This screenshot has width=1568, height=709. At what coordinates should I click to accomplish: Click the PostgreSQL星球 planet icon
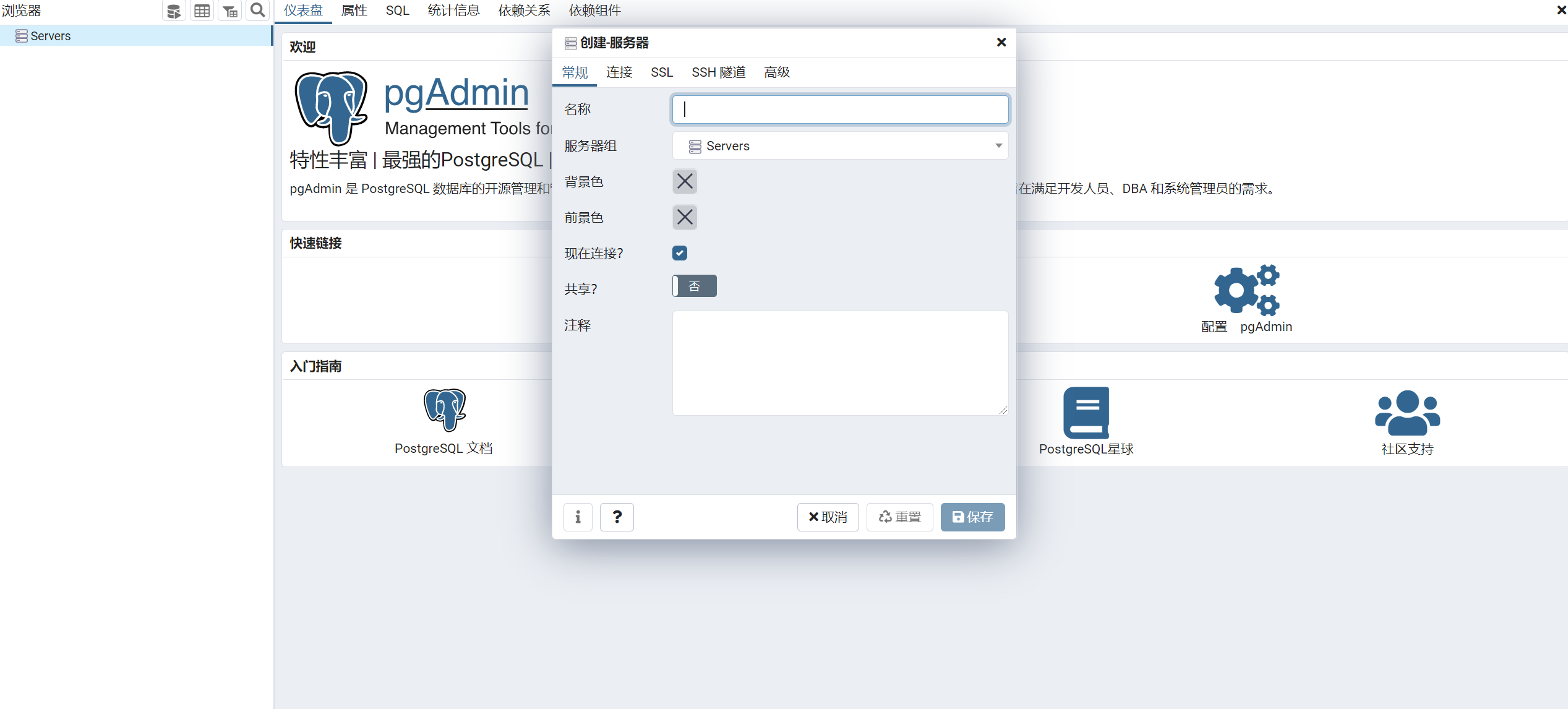coord(1086,412)
